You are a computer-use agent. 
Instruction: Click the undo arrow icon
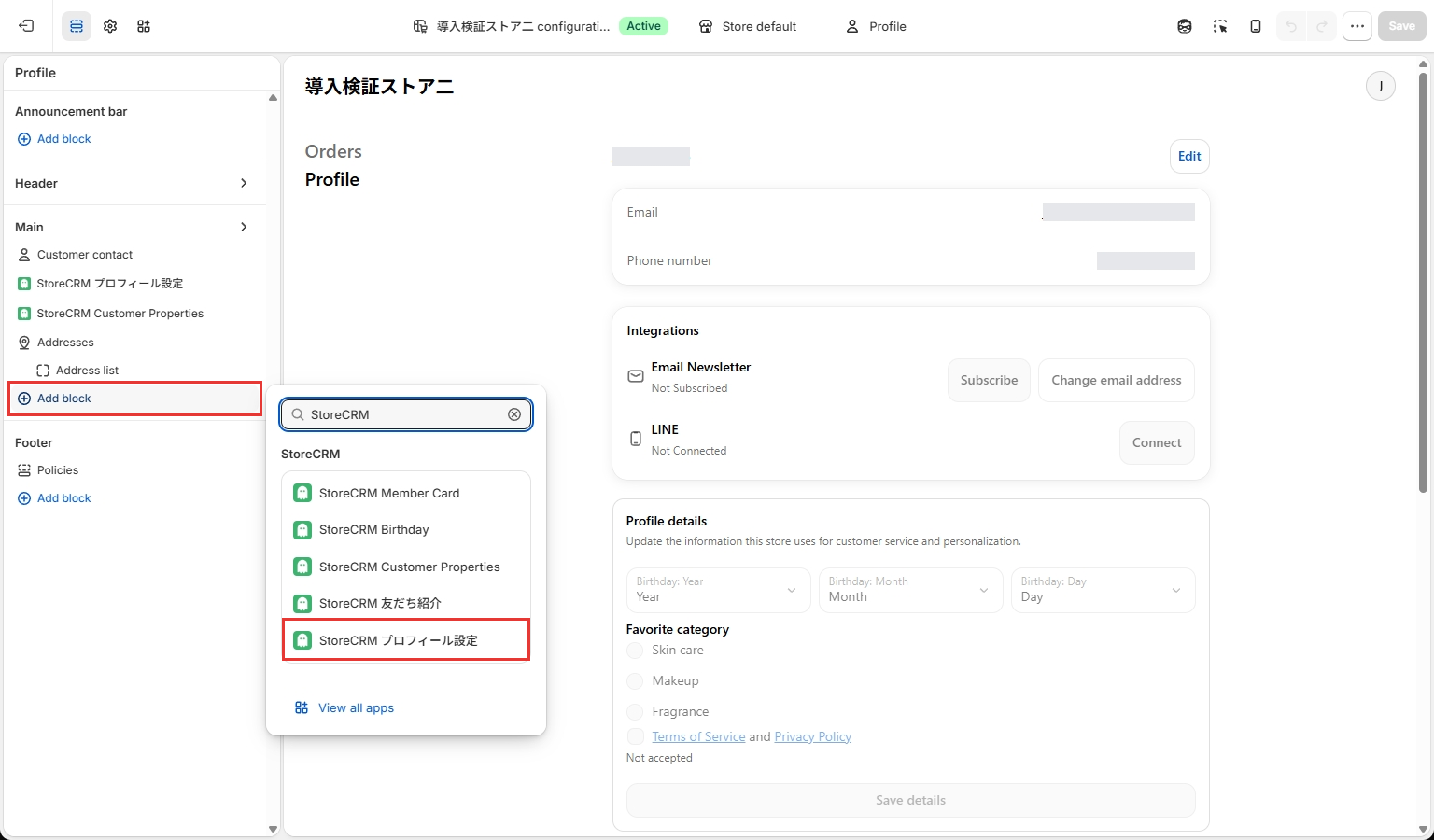coord(1291,26)
